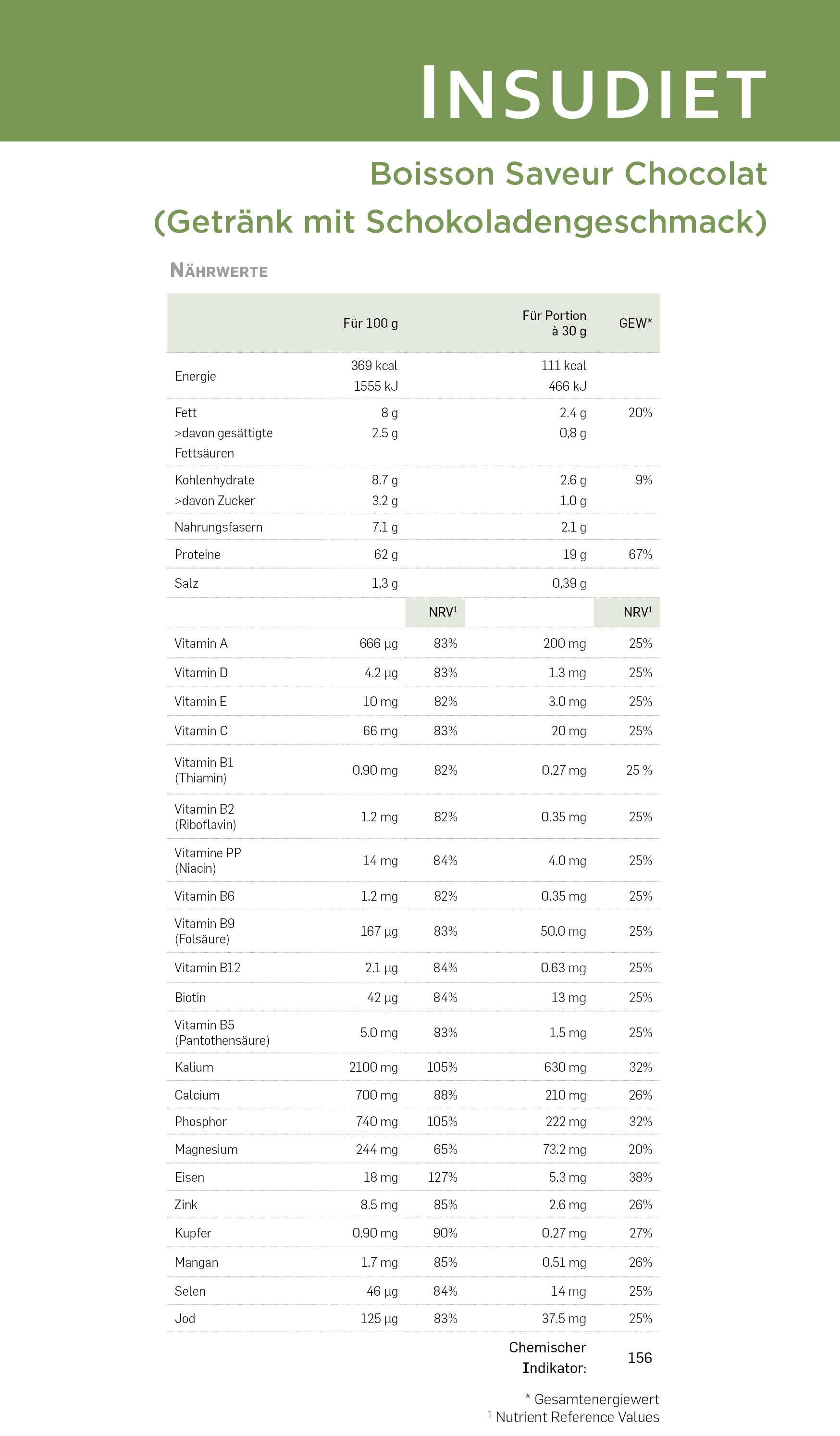The height and width of the screenshot is (1436, 840).
Task: Click the Energie row label
Action: [196, 376]
